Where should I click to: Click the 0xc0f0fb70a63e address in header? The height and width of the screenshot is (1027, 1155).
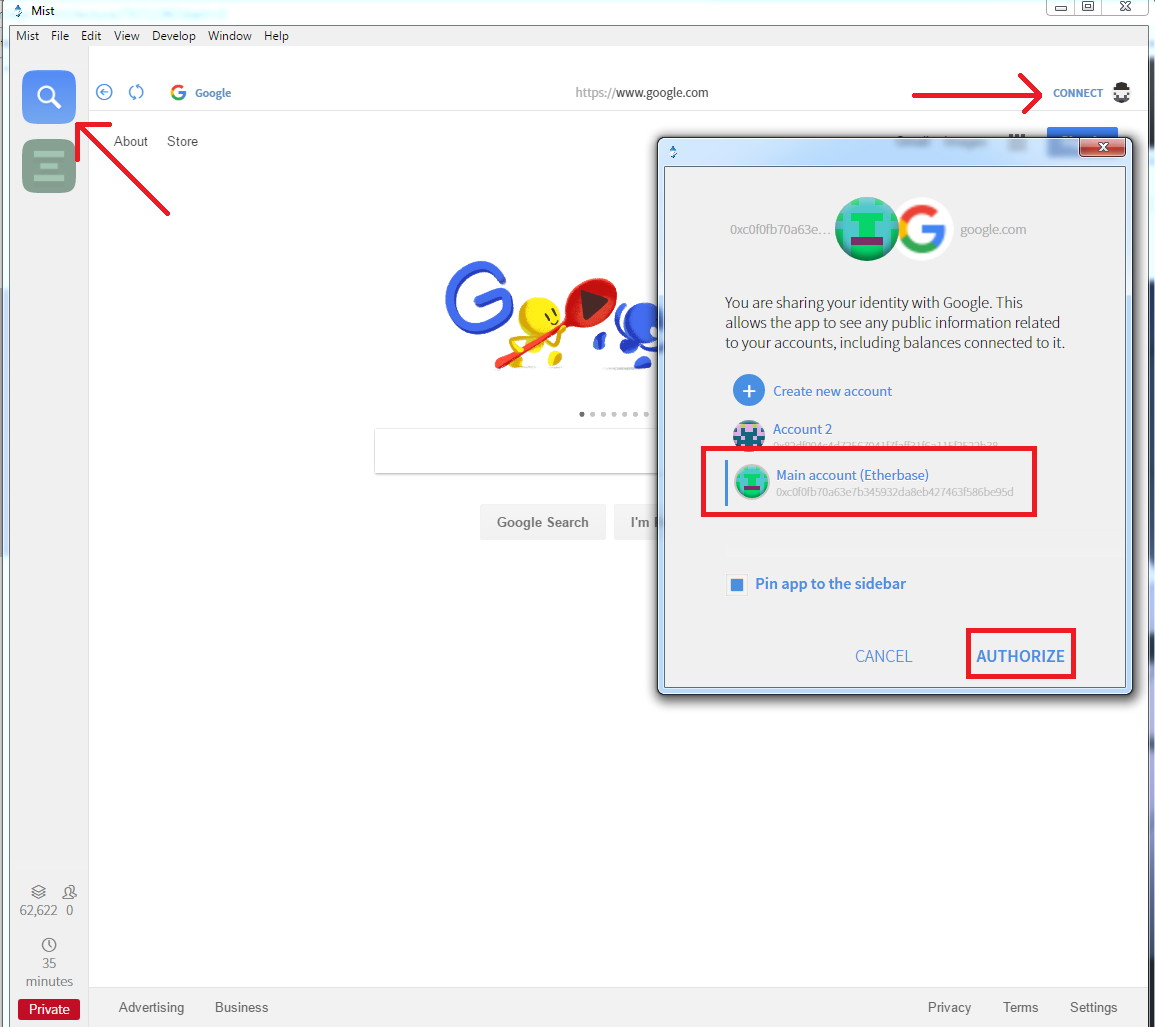click(779, 229)
